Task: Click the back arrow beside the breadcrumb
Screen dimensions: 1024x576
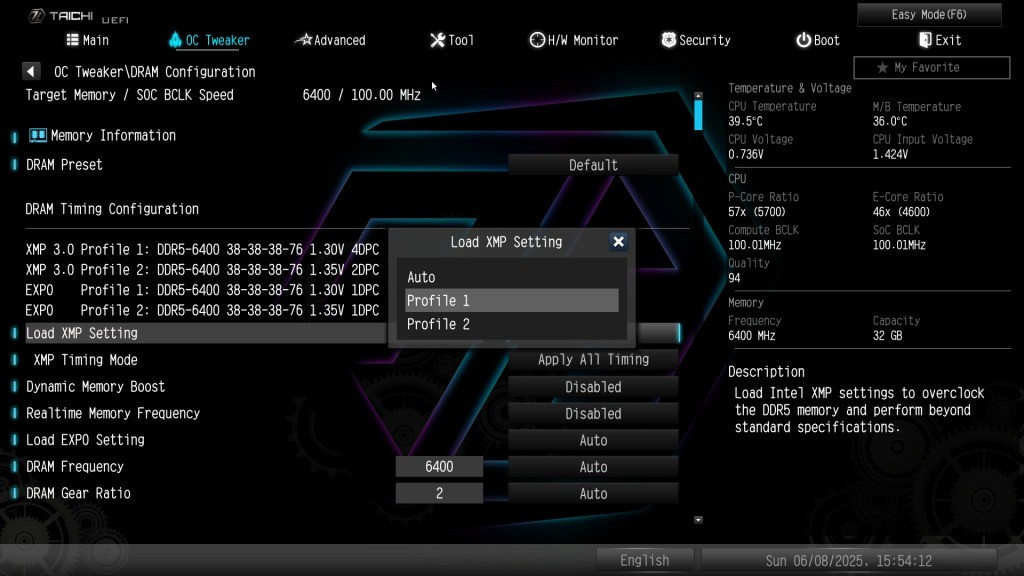Action: (31, 72)
